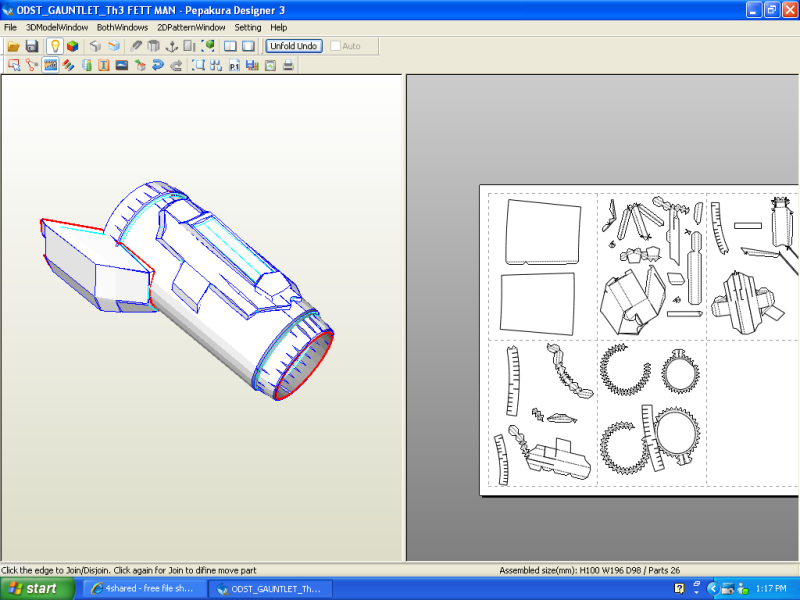Click the clipboard print settings icon
The width and height of the screenshot is (800, 600).
(x=270, y=65)
